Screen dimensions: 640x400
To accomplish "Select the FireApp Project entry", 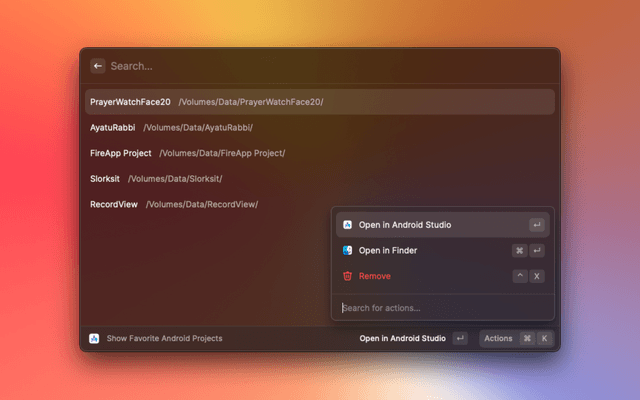I will 121,153.
